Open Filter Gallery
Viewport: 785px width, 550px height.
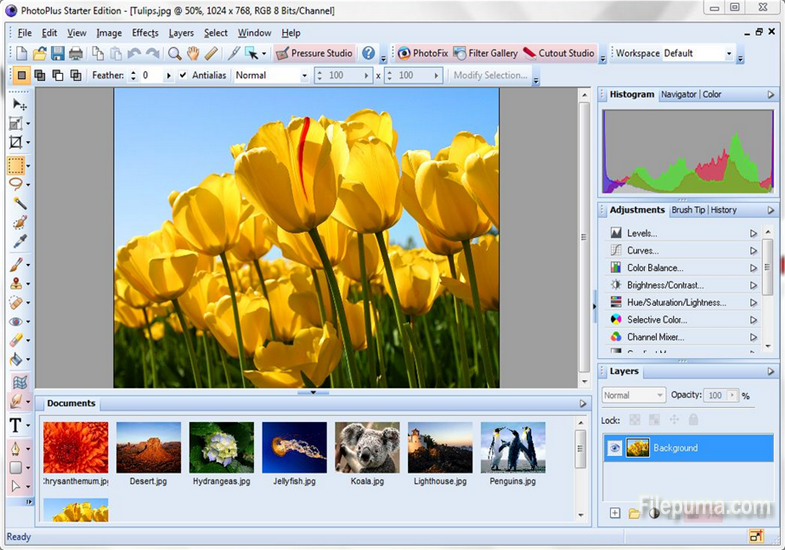(x=485, y=53)
